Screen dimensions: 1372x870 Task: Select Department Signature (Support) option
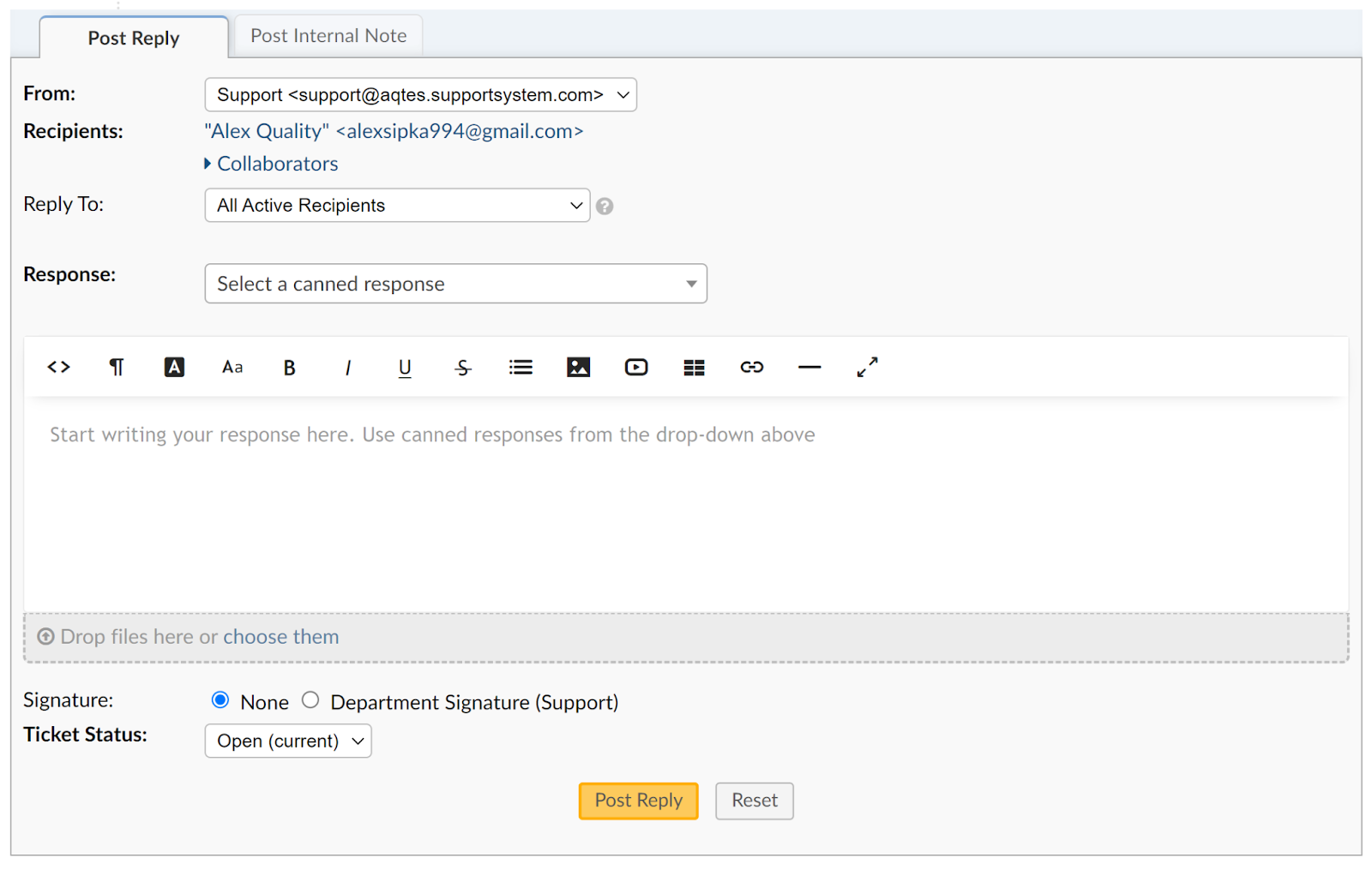310,701
